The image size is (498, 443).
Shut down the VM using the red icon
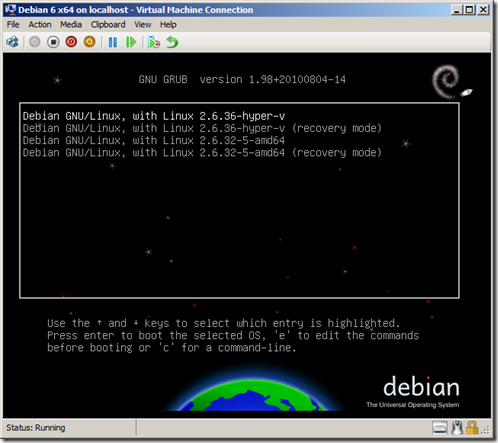[x=71, y=42]
